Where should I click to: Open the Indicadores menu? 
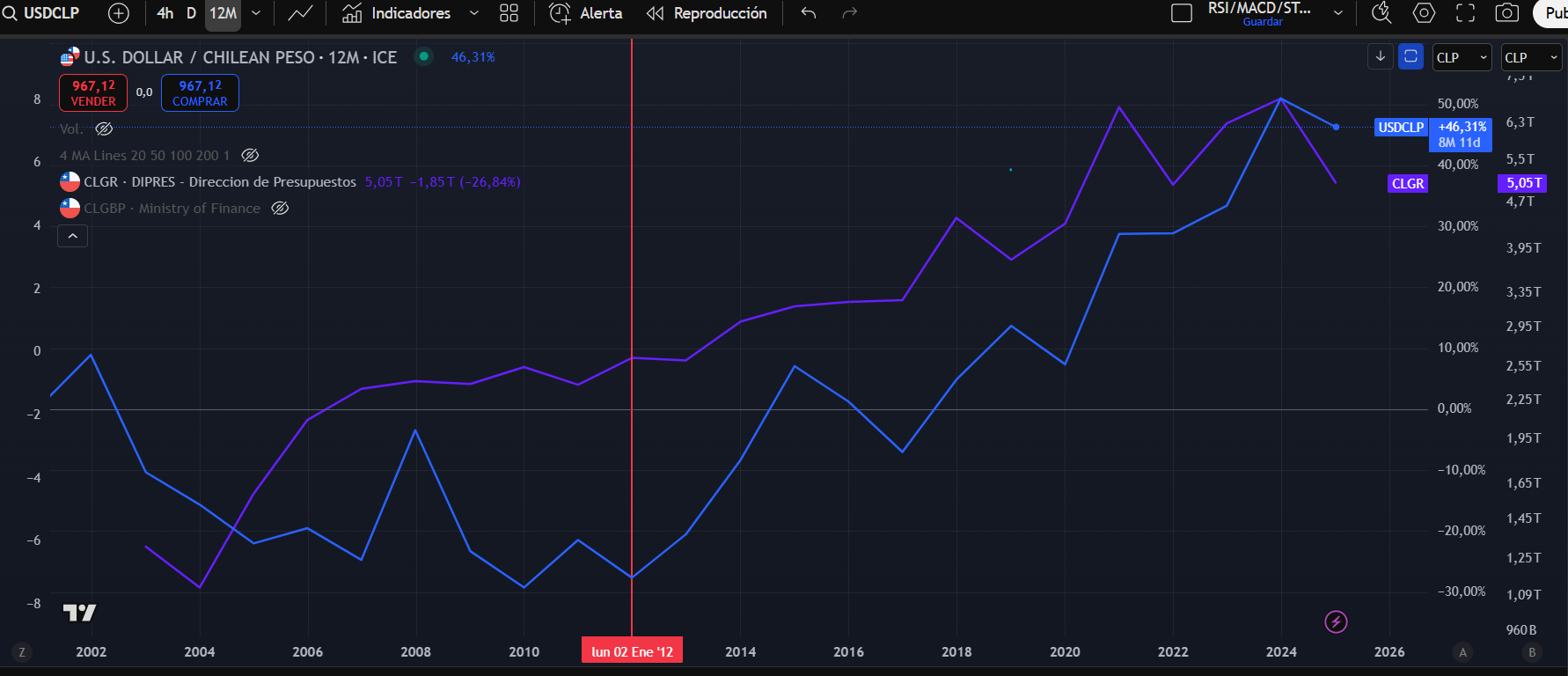pyautogui.click(x=397, y=13)
